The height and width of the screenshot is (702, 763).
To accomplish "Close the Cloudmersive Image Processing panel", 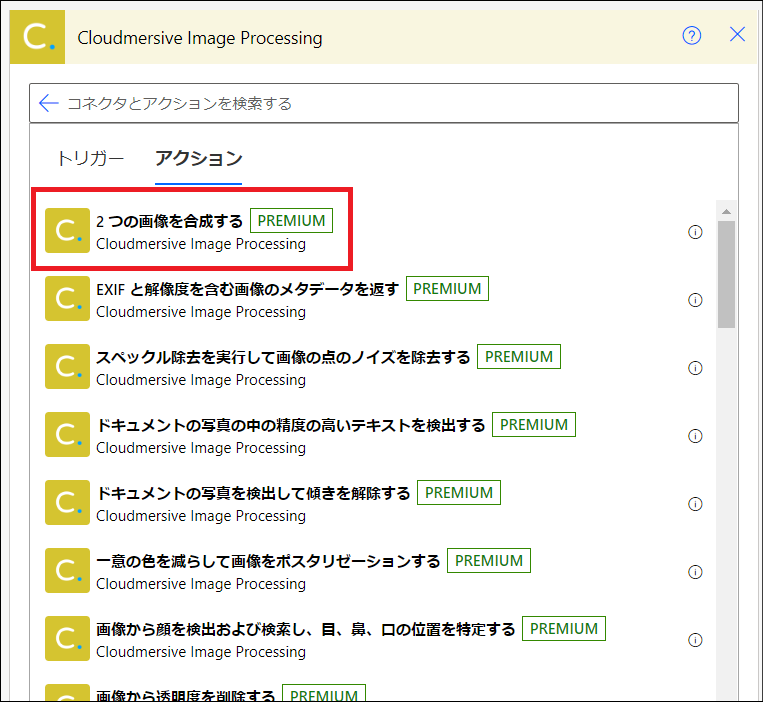I will tap(737, 35).
